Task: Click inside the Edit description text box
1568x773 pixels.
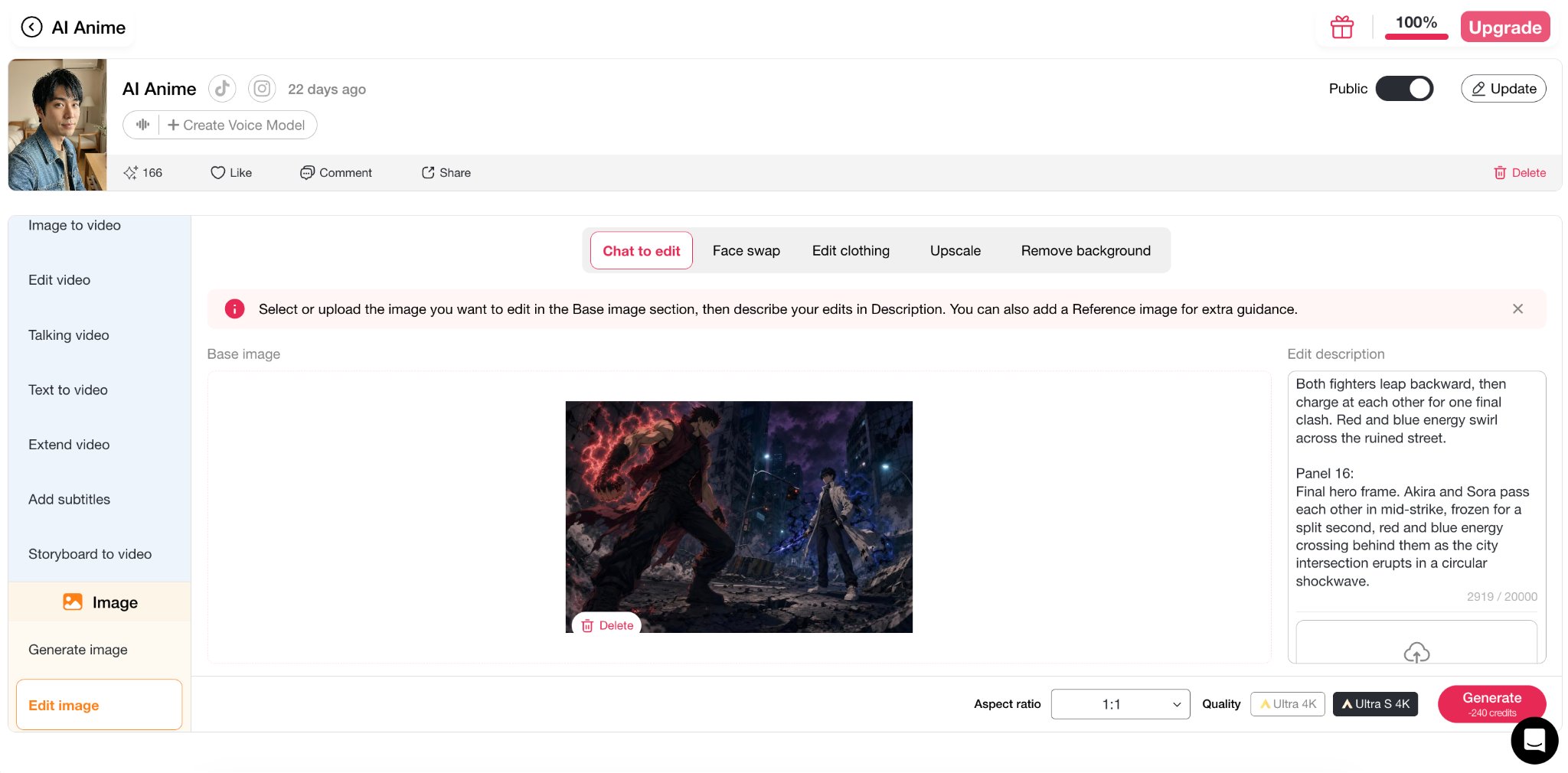Action: point(1416,482)
